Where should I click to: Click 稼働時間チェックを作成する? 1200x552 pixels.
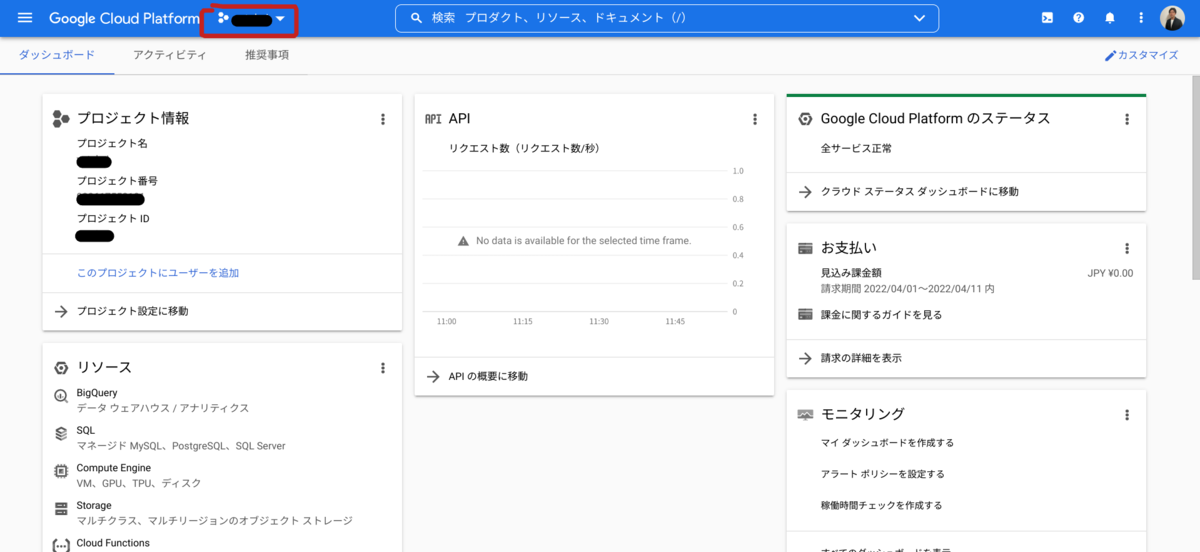click(881, 505)
